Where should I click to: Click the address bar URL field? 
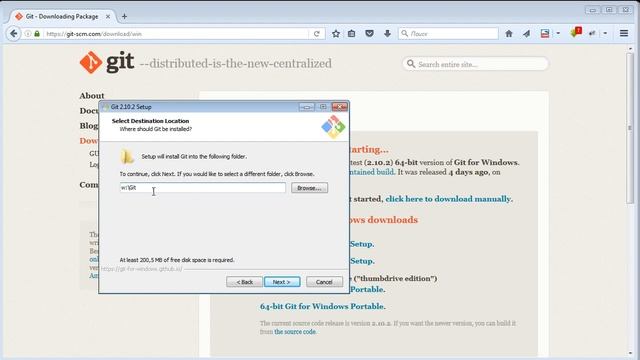[176, 34]
